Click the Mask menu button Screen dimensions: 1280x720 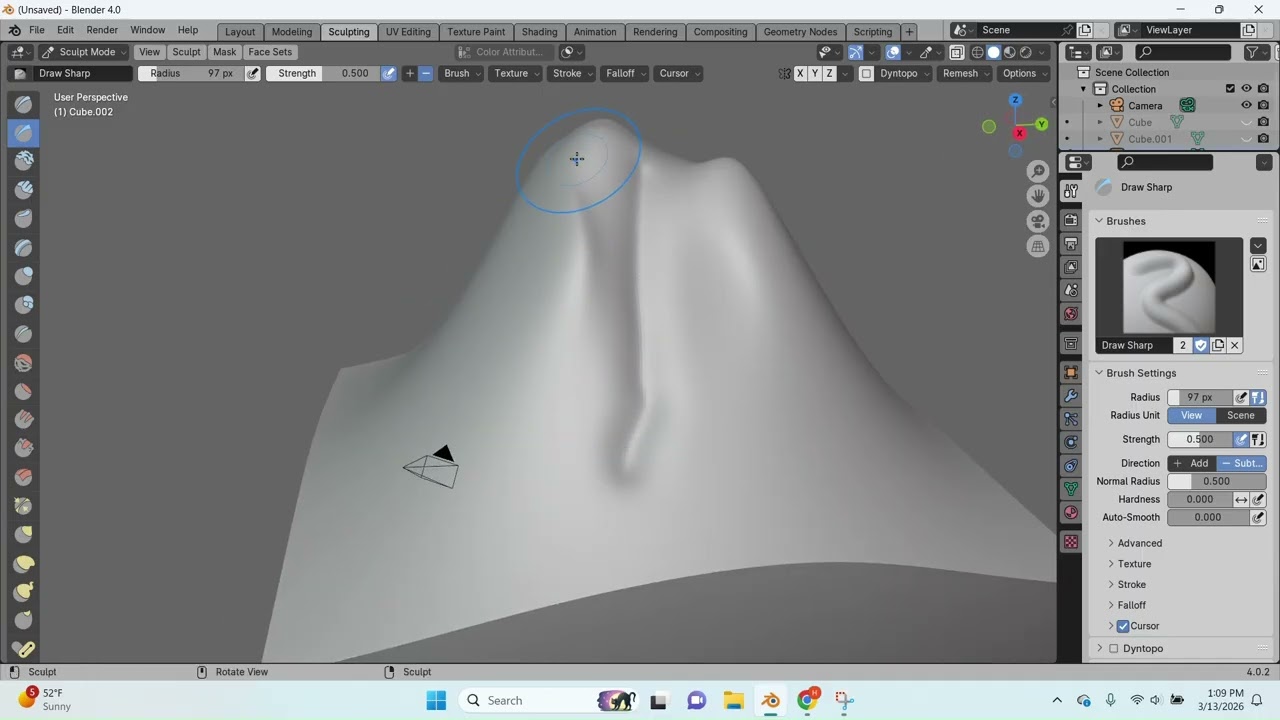click(225, 52)
